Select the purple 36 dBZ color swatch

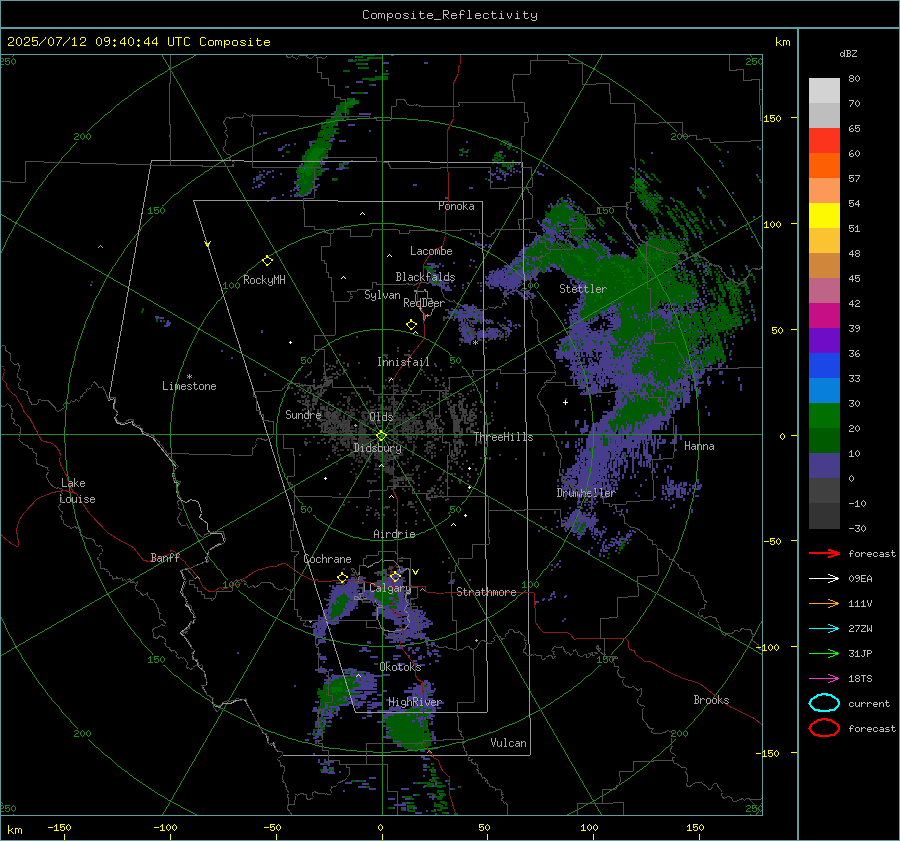pos(824,340)
